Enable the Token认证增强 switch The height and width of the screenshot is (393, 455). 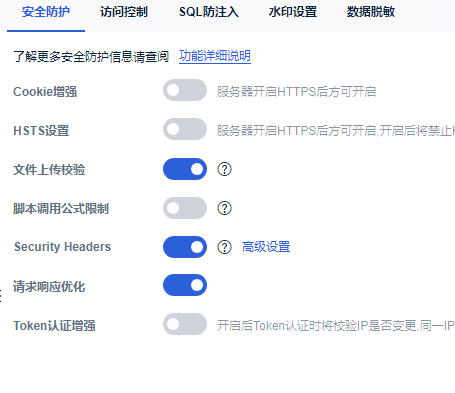pos(185,324)
